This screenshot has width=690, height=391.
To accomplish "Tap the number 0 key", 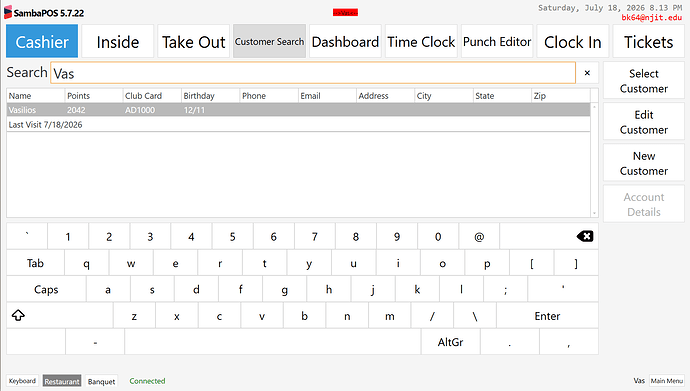I will click(x=438, y=237).
